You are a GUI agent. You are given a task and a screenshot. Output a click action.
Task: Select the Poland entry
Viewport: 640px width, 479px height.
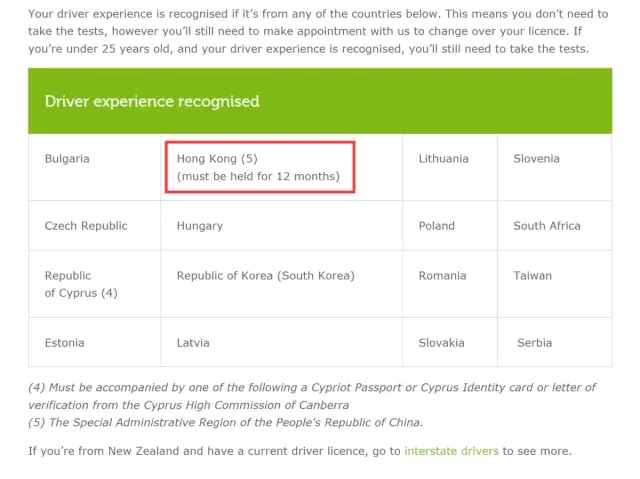(450, 226)
